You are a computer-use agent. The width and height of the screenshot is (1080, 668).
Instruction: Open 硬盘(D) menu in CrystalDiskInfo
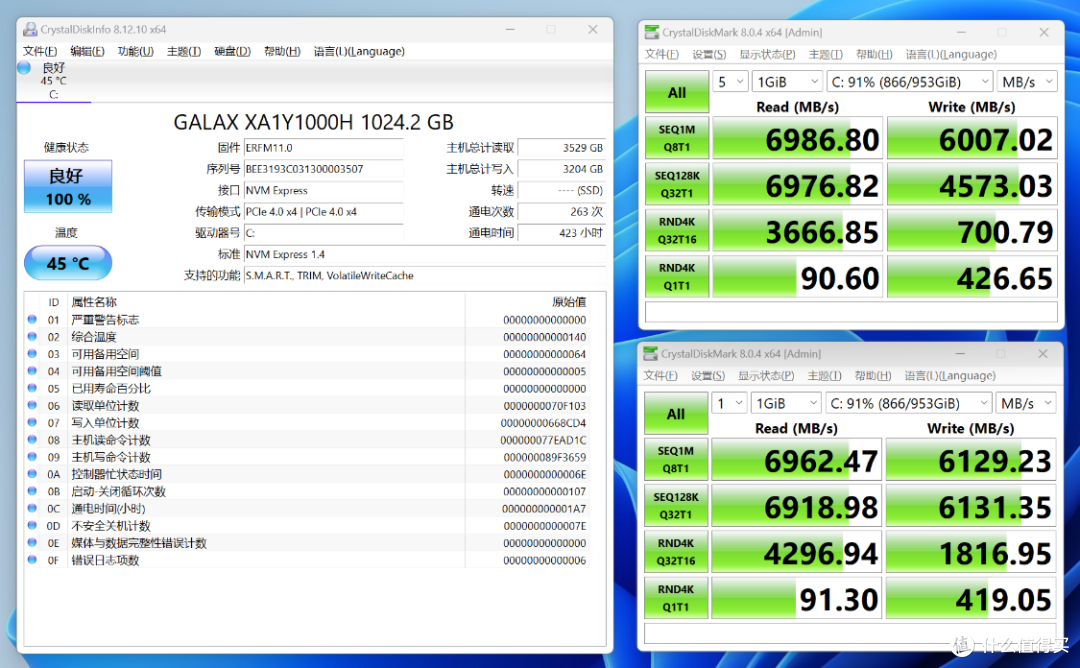(232, 52)
